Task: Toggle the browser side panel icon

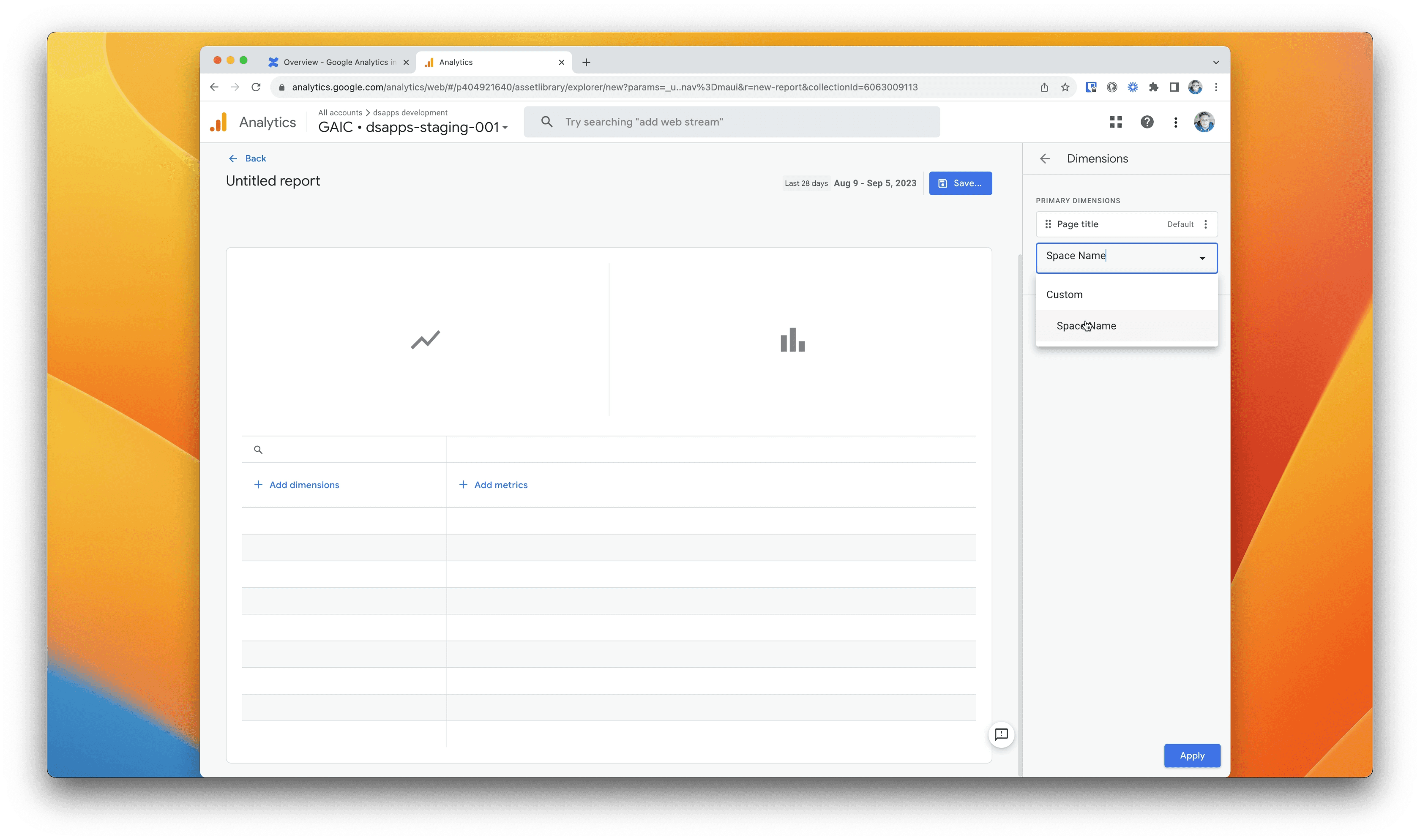Action: point(1174,87)
